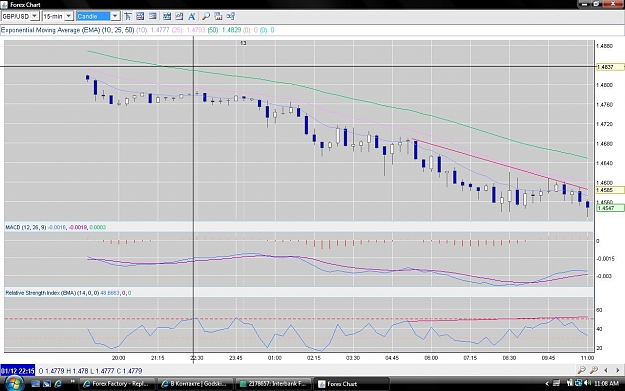The height and width of the screenshot is (391, 625).
Task: Click the 23:45 time axis label
Action: (x=236, y=358)
